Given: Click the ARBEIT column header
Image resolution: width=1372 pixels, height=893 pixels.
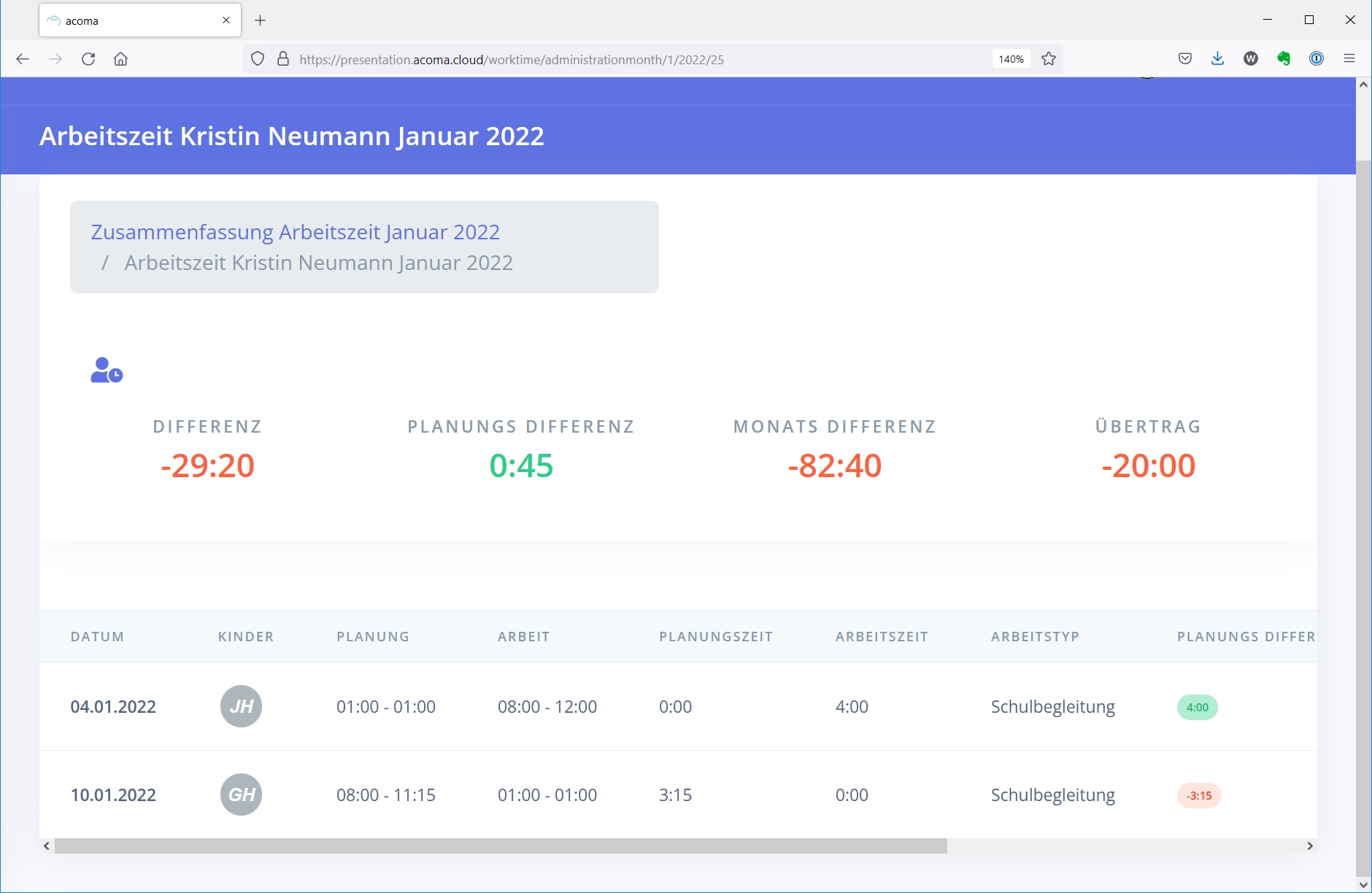Looking at the screenshot, I should [x=524, y=637].
